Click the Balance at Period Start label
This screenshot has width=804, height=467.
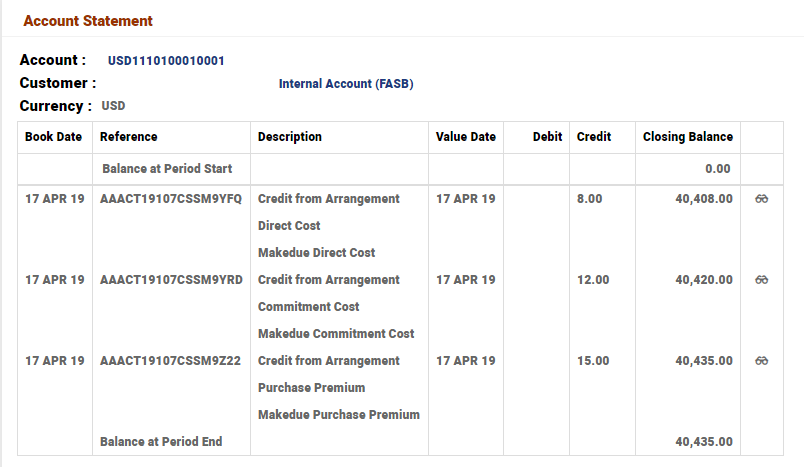pyautogui.click(x=165, y=169)
